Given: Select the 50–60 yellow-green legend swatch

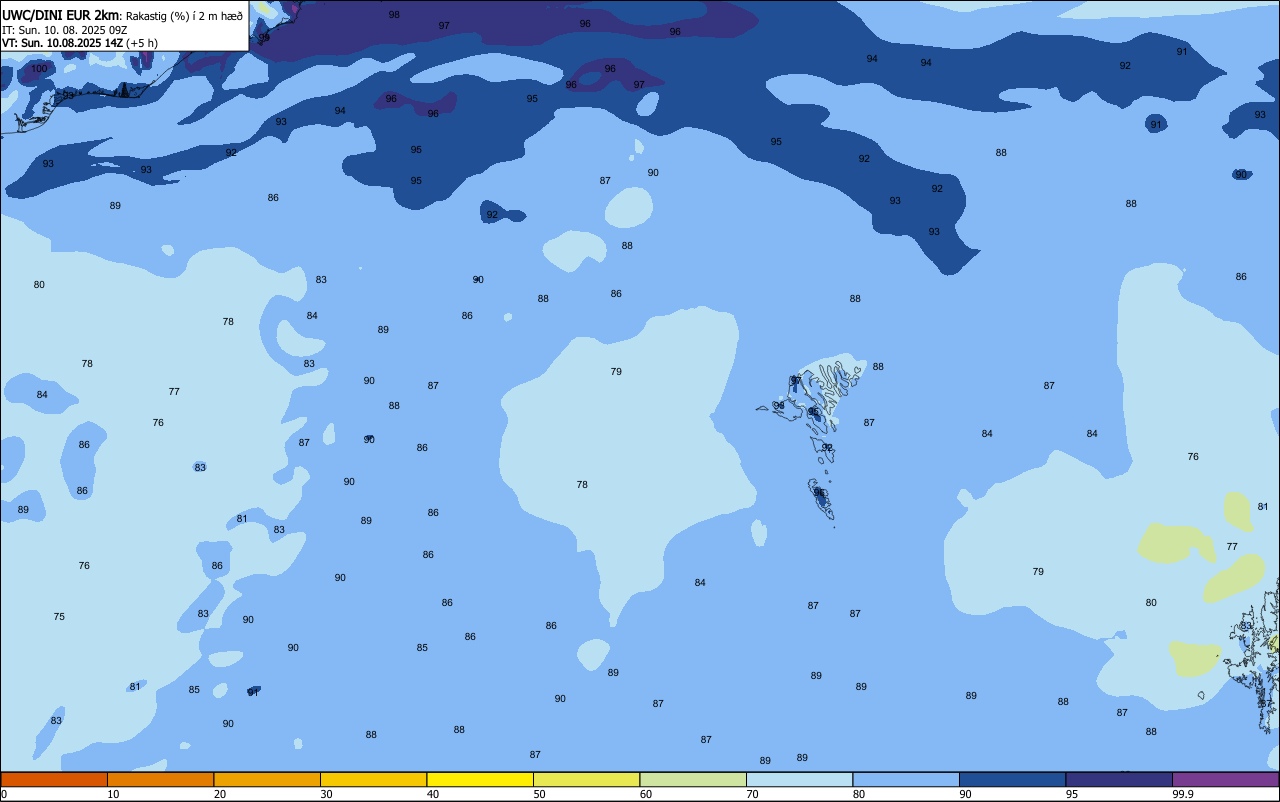Looking at the screenshot, I should (x=586, y=779).
